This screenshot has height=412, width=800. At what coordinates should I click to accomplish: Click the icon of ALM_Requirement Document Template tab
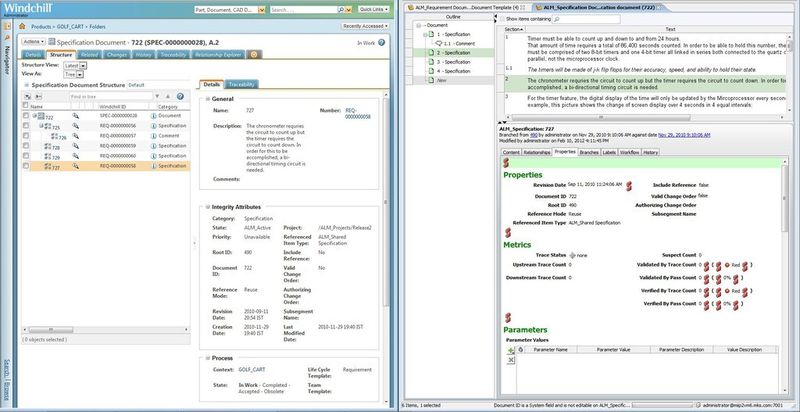[x=410, y=8]
